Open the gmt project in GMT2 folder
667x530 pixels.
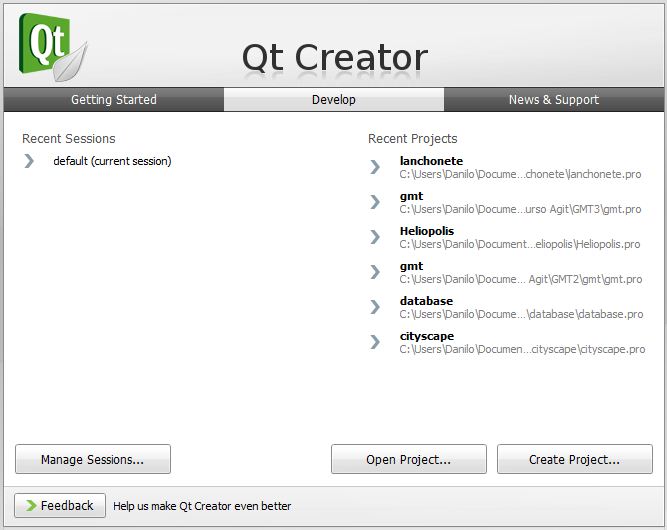pos(411,266)
